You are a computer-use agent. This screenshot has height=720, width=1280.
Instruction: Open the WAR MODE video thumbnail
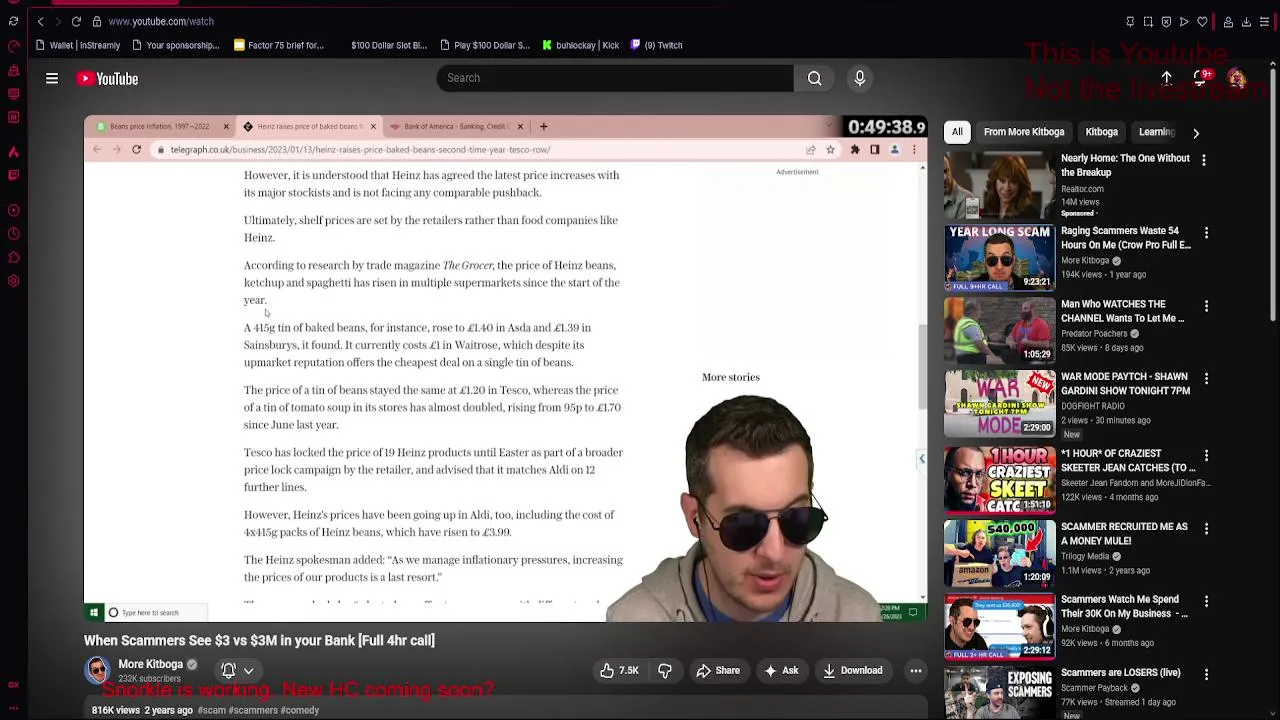(x=999, y=403)
